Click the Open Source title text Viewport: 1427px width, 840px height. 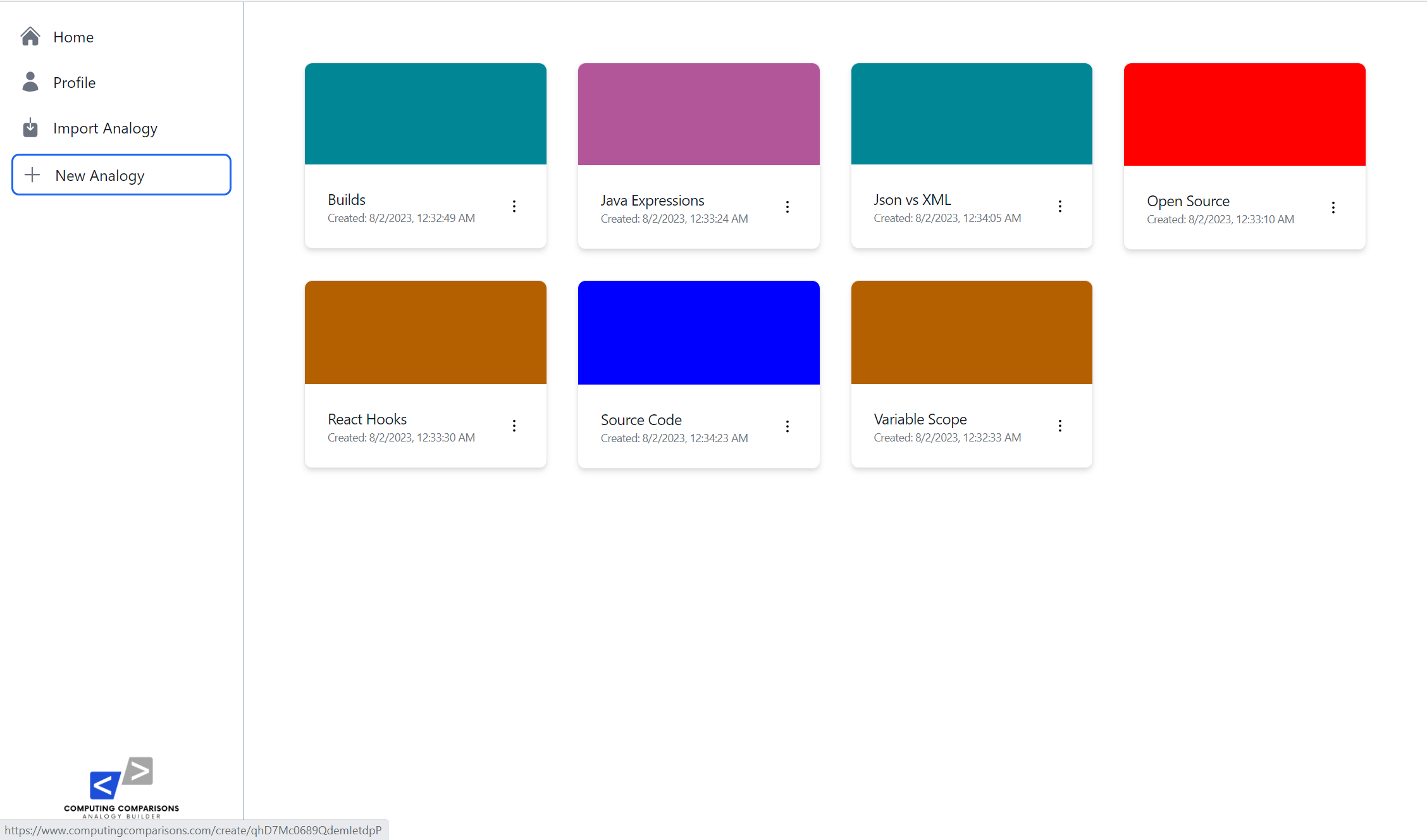[x=1188, y=201]
